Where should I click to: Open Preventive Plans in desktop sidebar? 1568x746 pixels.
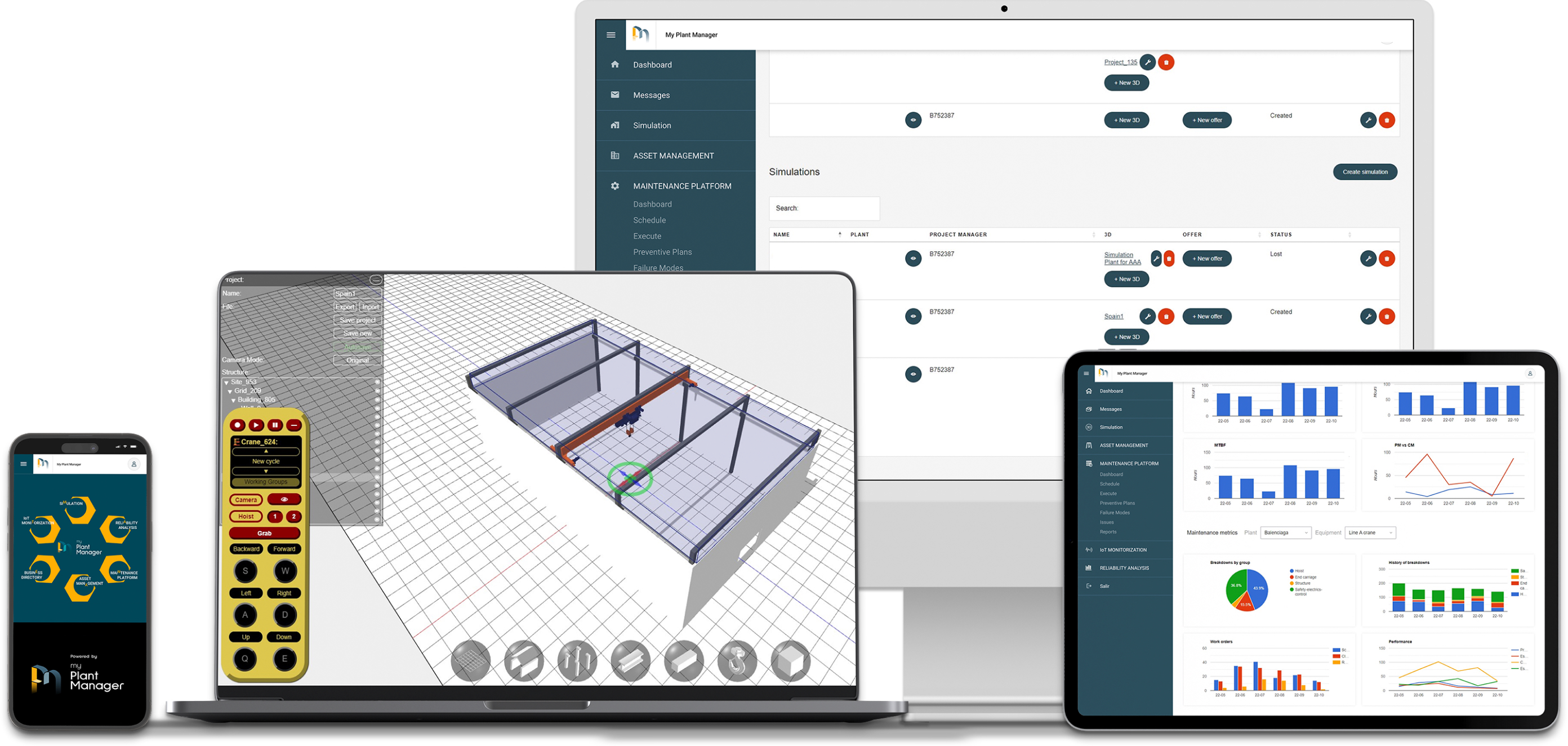(x=662, y=252)
